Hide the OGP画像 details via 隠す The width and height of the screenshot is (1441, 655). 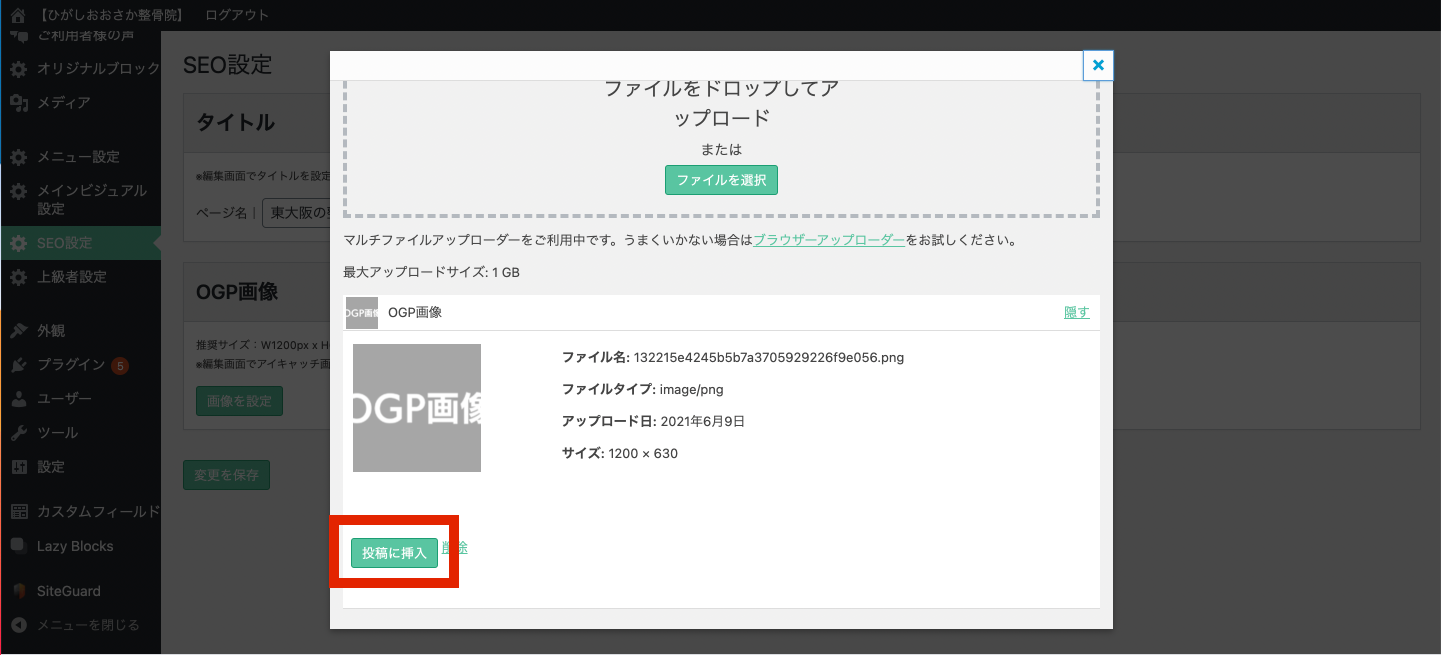coord(1076,312)
